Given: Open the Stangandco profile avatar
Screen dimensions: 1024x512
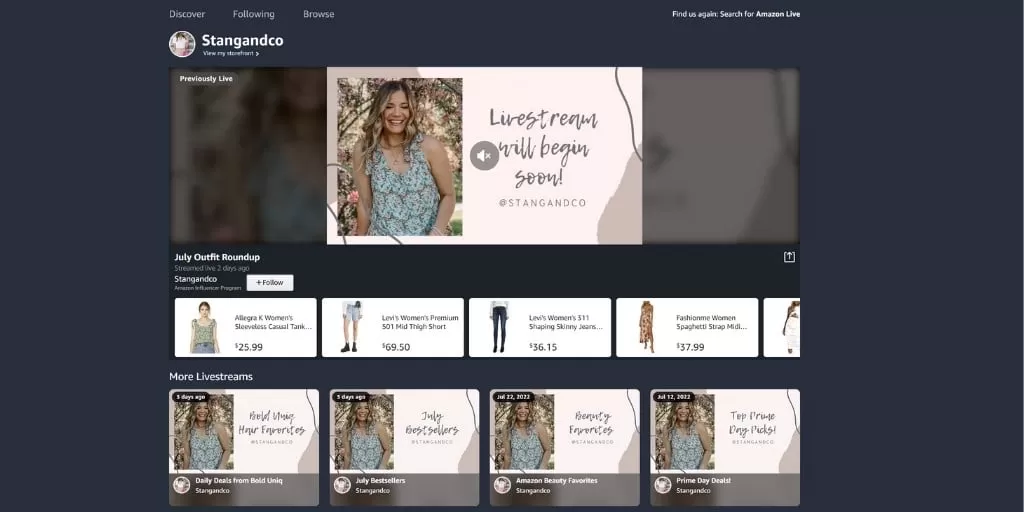Looking at the screenshot, I should [x=182, y=44].
